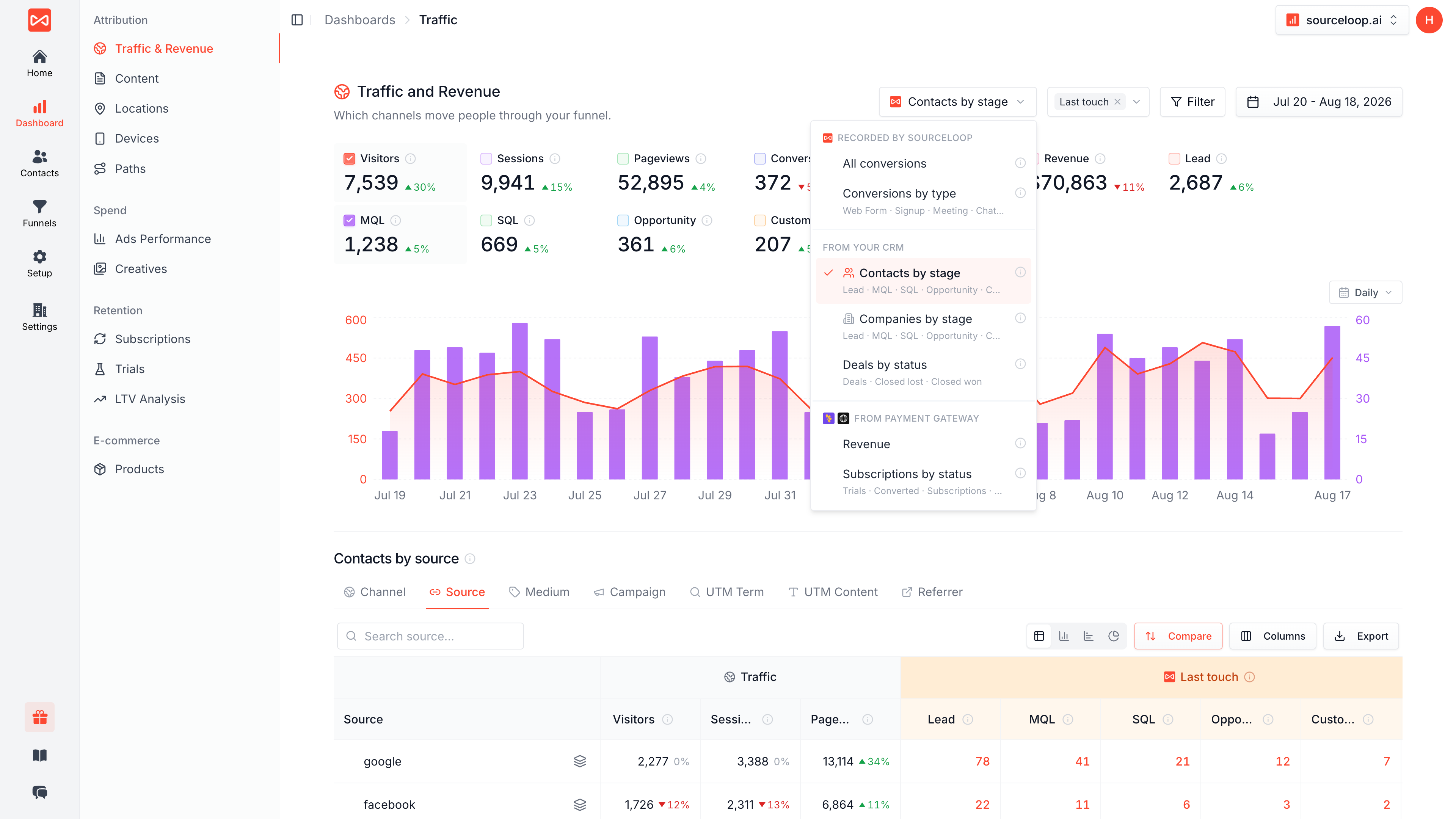
Task: Select Companies by stage option
Action: (x=924, y=327)
